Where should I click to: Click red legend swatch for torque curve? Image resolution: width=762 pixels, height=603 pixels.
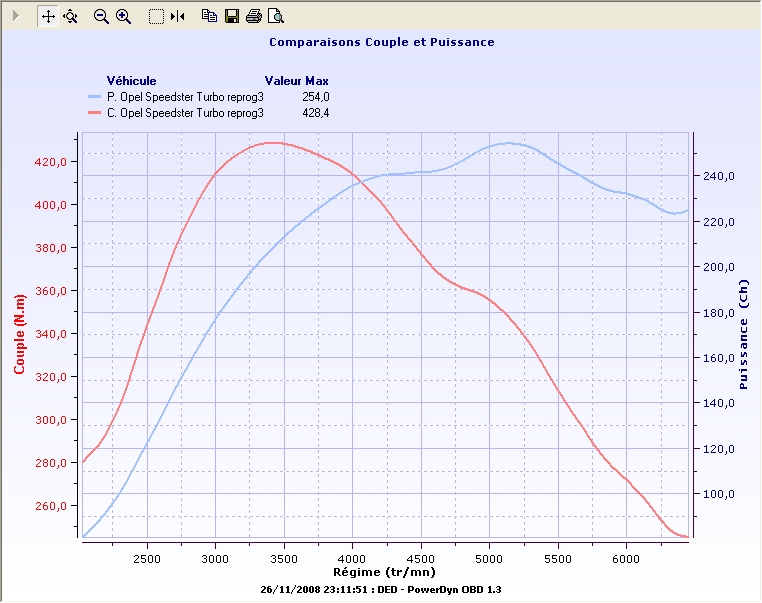point(94,113)
